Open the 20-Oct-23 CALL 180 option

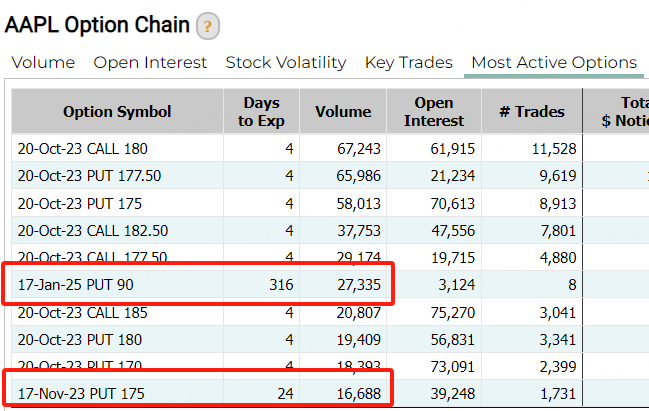(x=82, y=149)
